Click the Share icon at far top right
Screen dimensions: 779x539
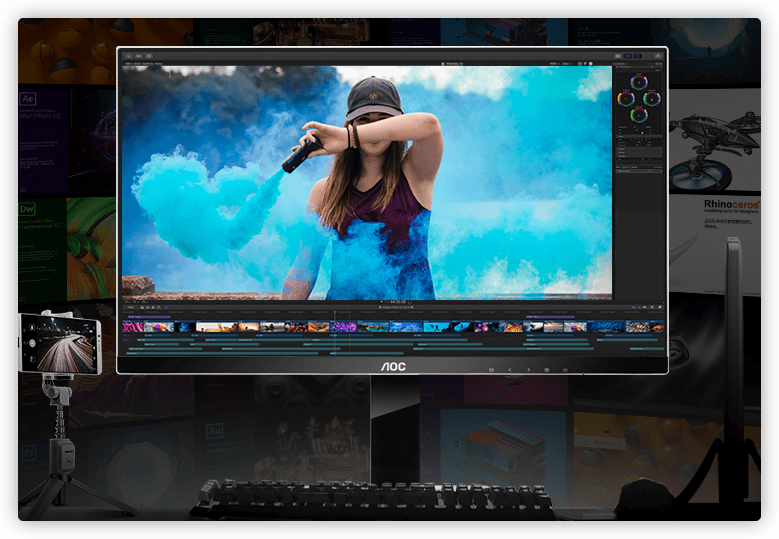coord(658,56)
